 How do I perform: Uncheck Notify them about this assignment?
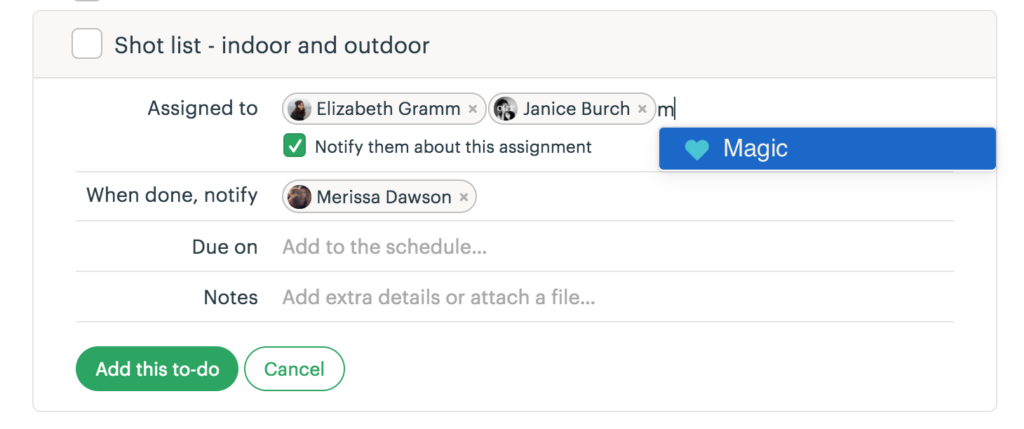294,147
